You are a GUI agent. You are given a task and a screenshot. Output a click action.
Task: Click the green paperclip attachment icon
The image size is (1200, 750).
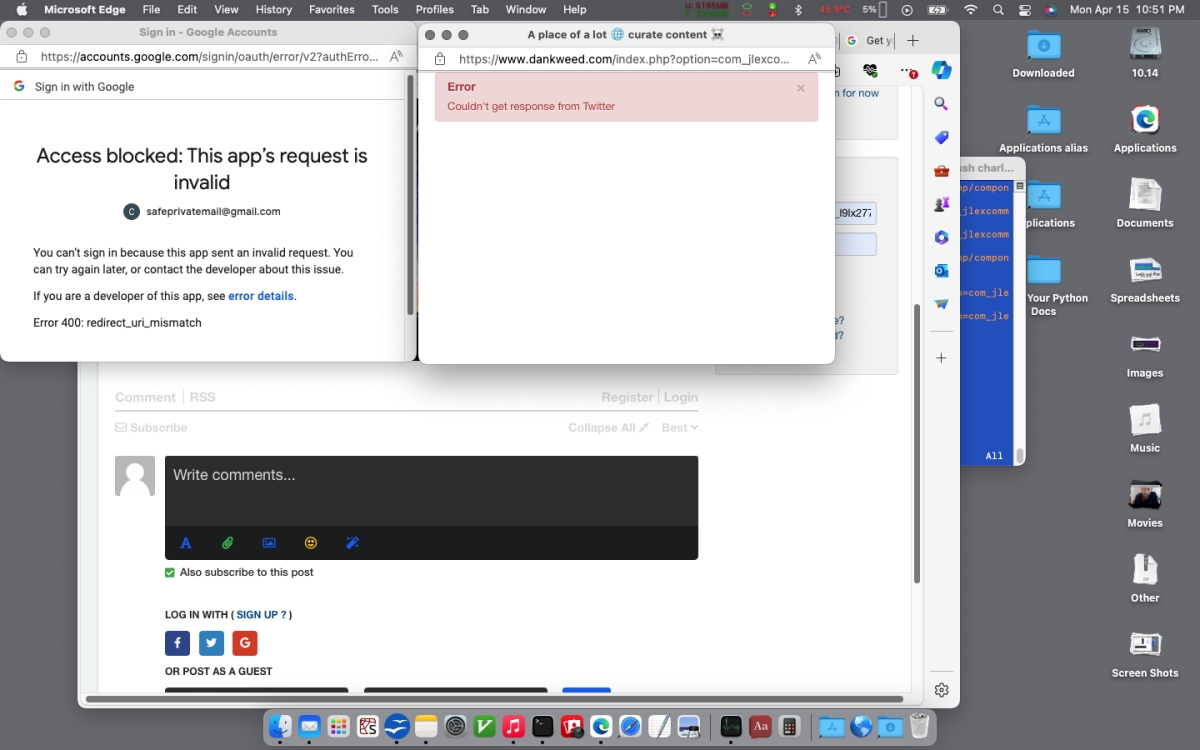pyautogui.click(x=227, y=543)
